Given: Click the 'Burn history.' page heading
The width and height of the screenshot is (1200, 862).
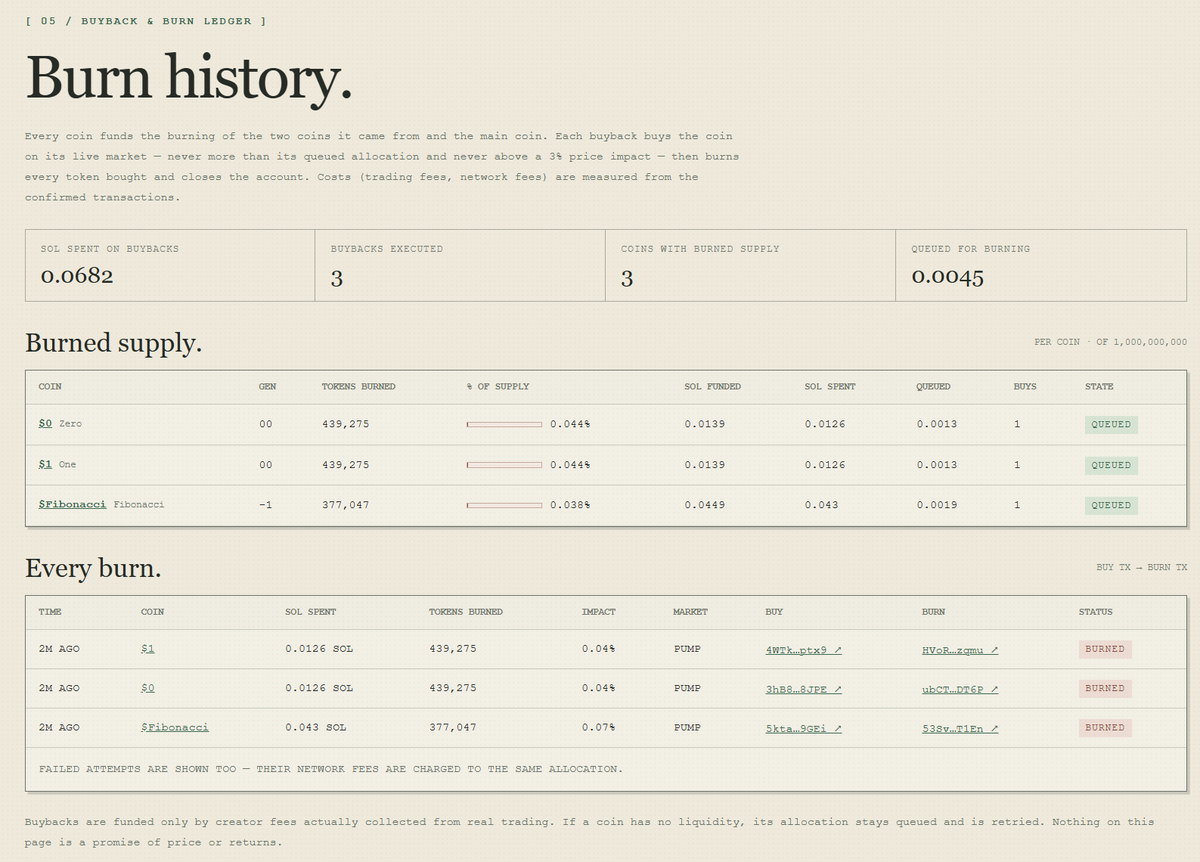Looking at the screenshot, I should pos(189,77).
